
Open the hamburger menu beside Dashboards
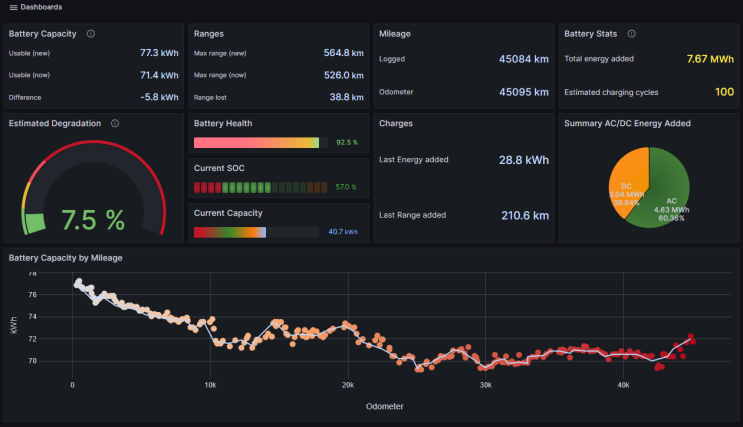(13, 7)
